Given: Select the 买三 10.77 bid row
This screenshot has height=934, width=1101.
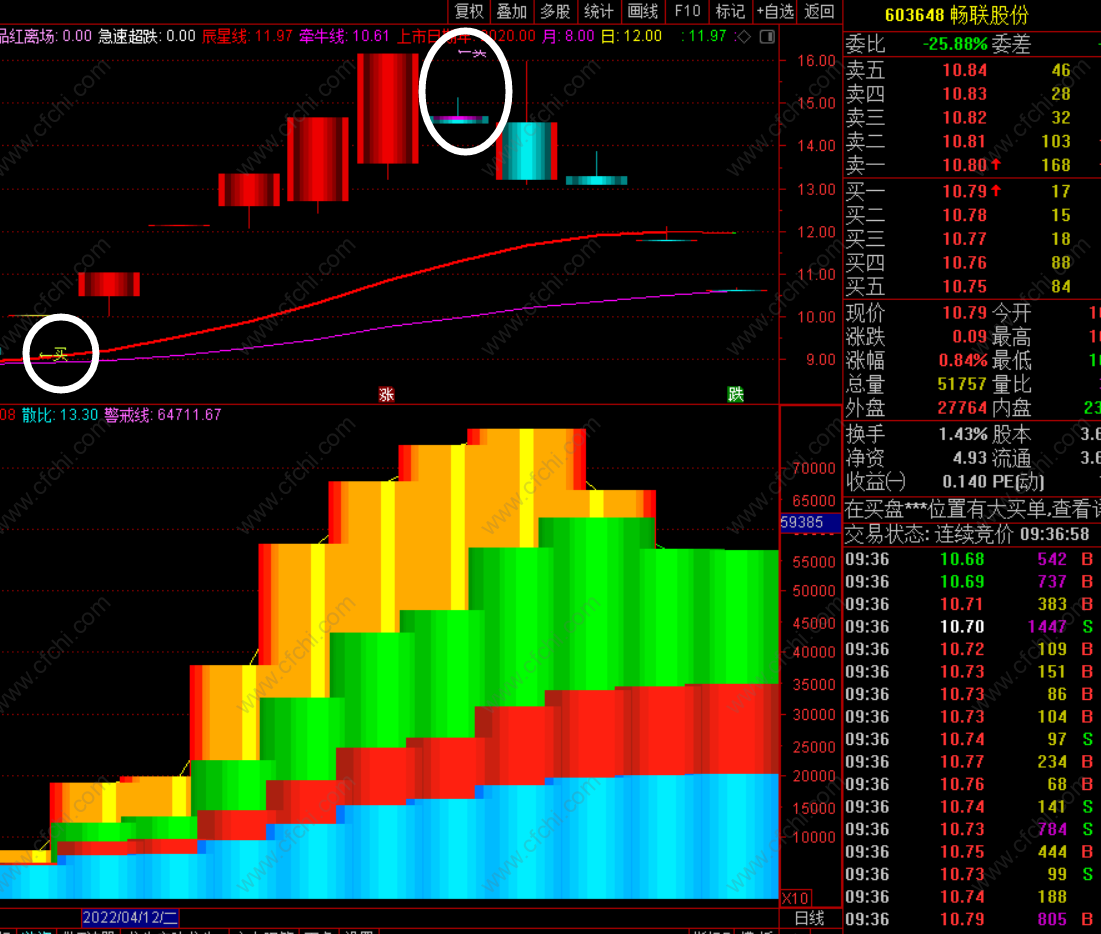Looking at the screenshot, I should tap(972, 239).
